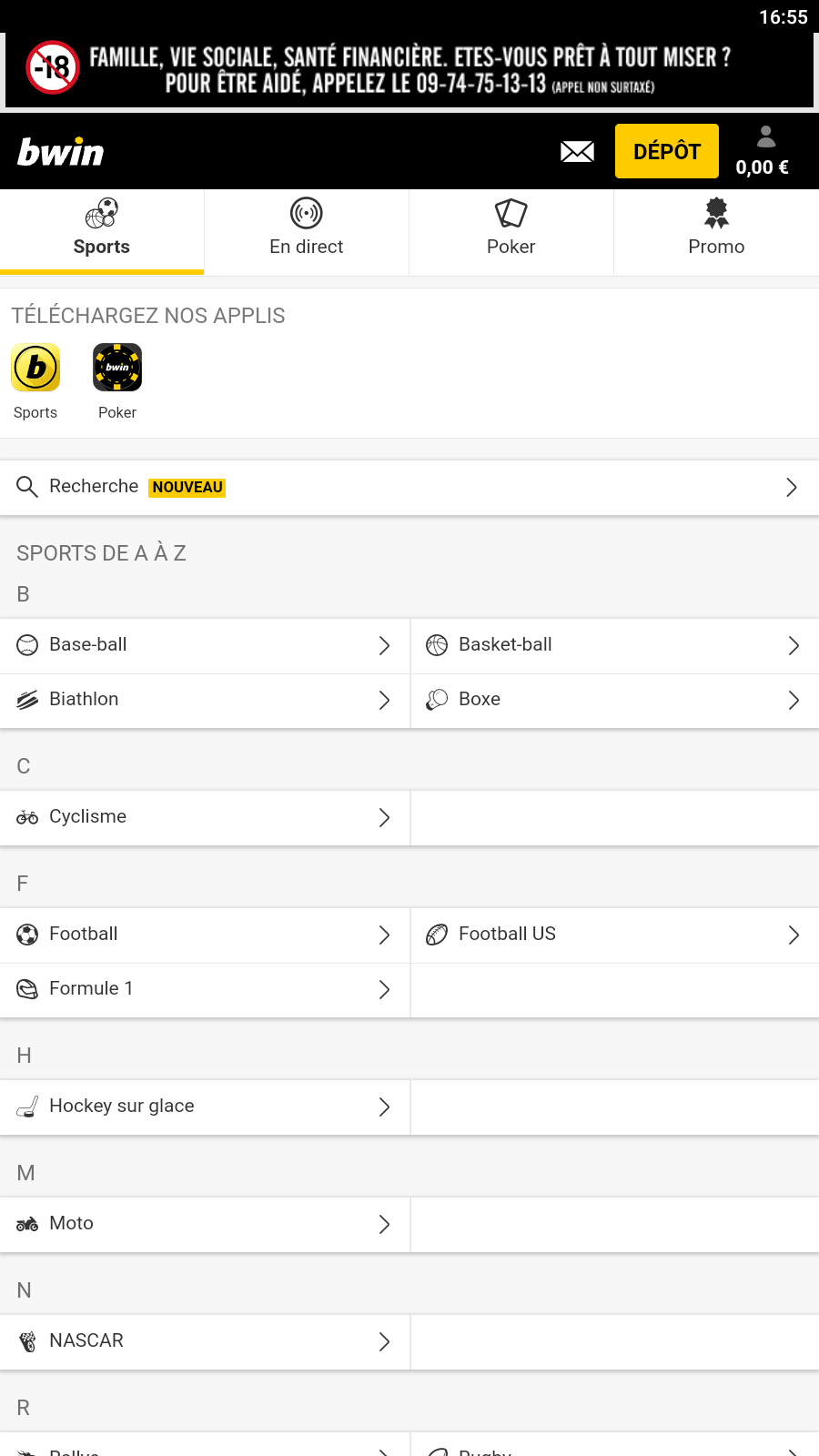819x1456 pixels.
Task: Open the bwin Poker app icon
Action: coord(117,368)
